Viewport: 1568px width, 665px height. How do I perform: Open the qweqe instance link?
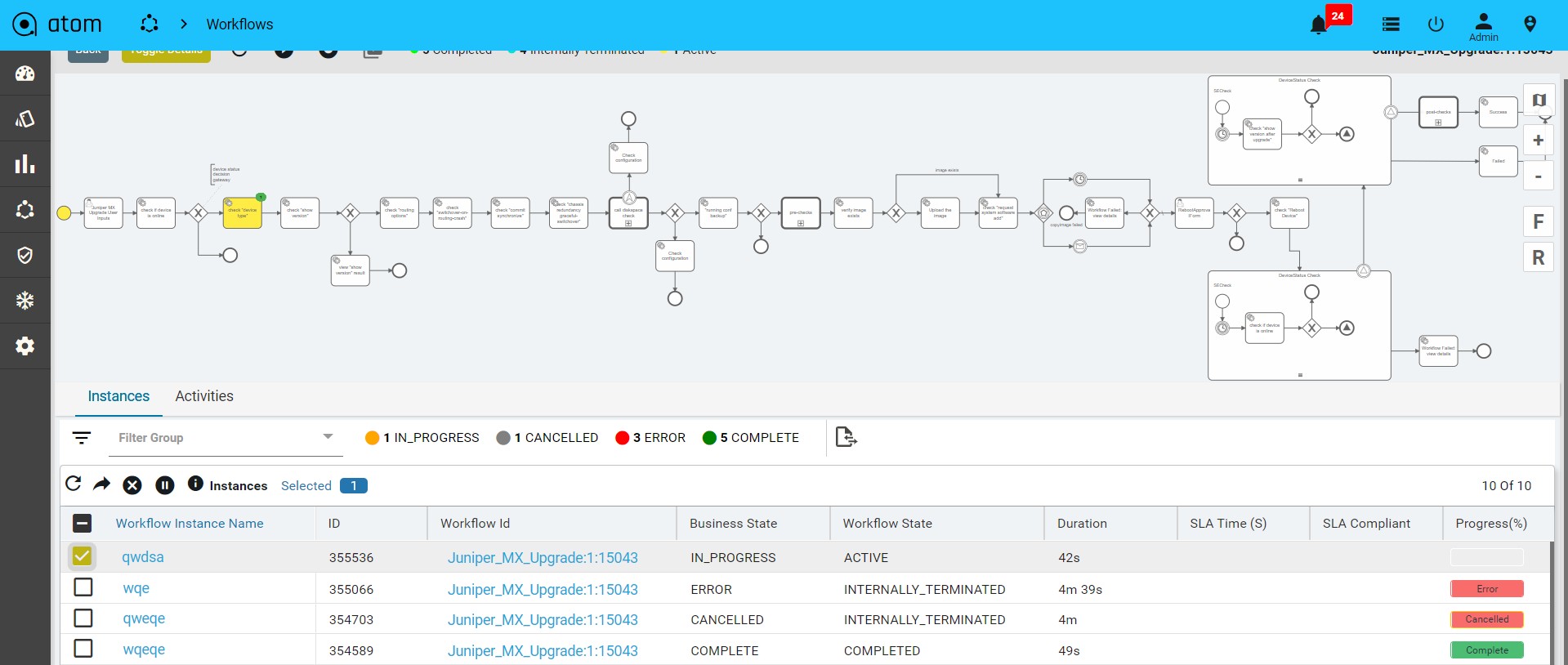pos(144,618)
